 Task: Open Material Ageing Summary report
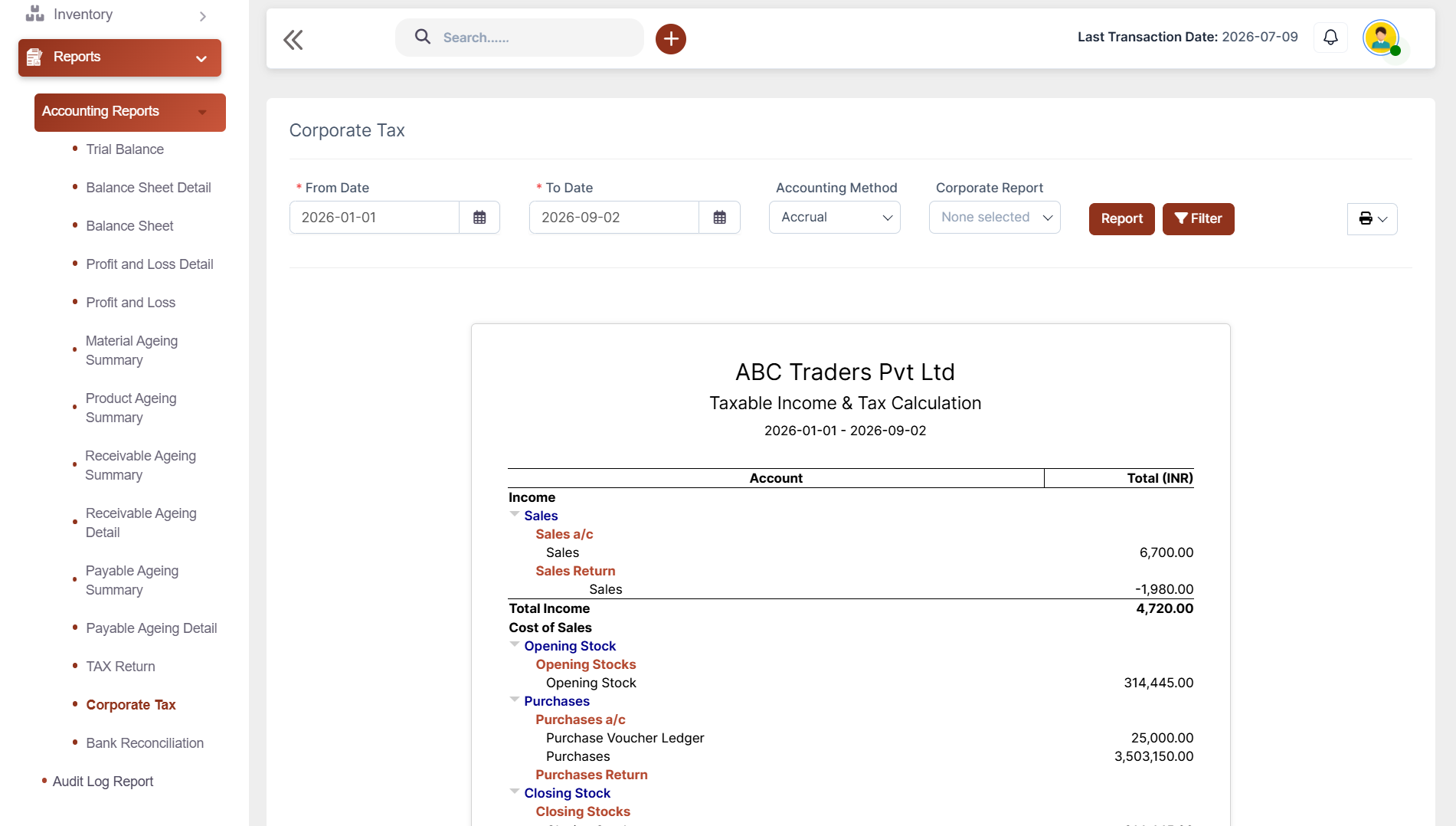click(x=132, y=350)
